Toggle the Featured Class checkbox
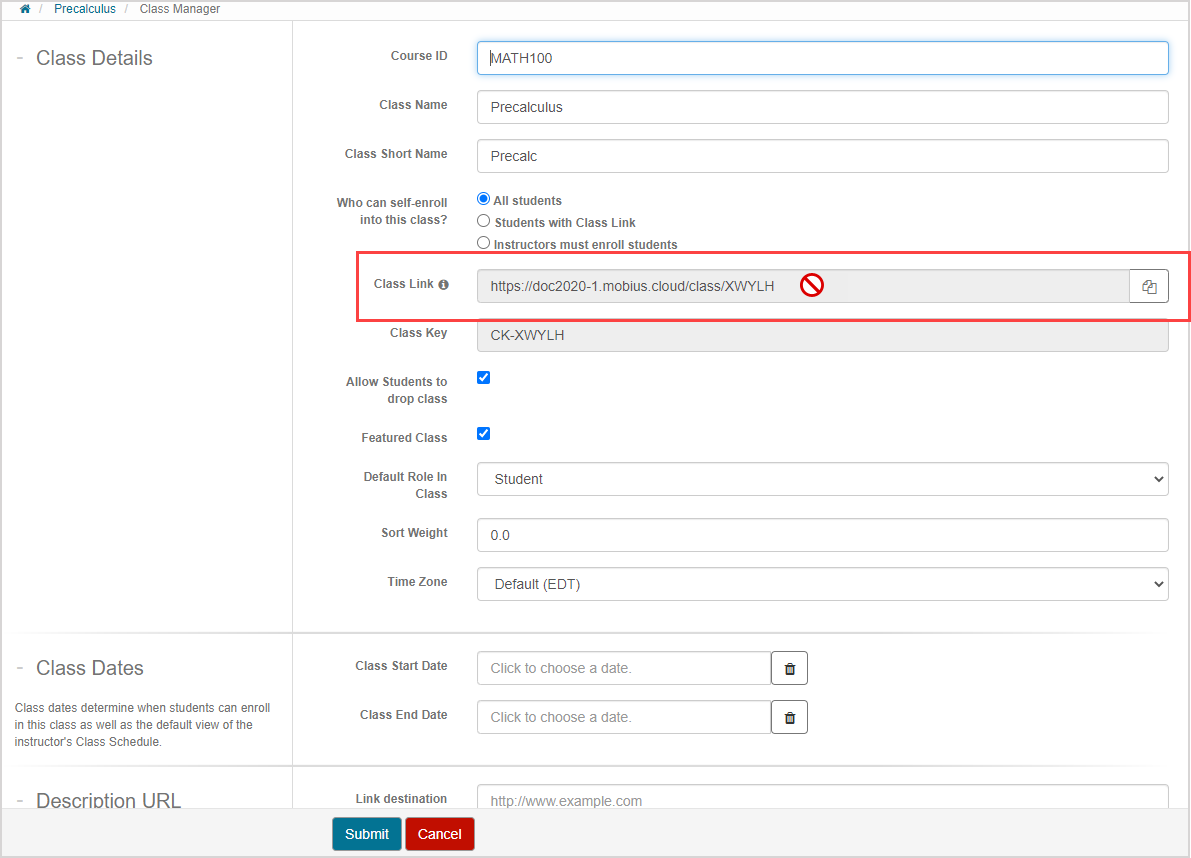This screenshot has width=1191, height=858. [x=484, y=434]
